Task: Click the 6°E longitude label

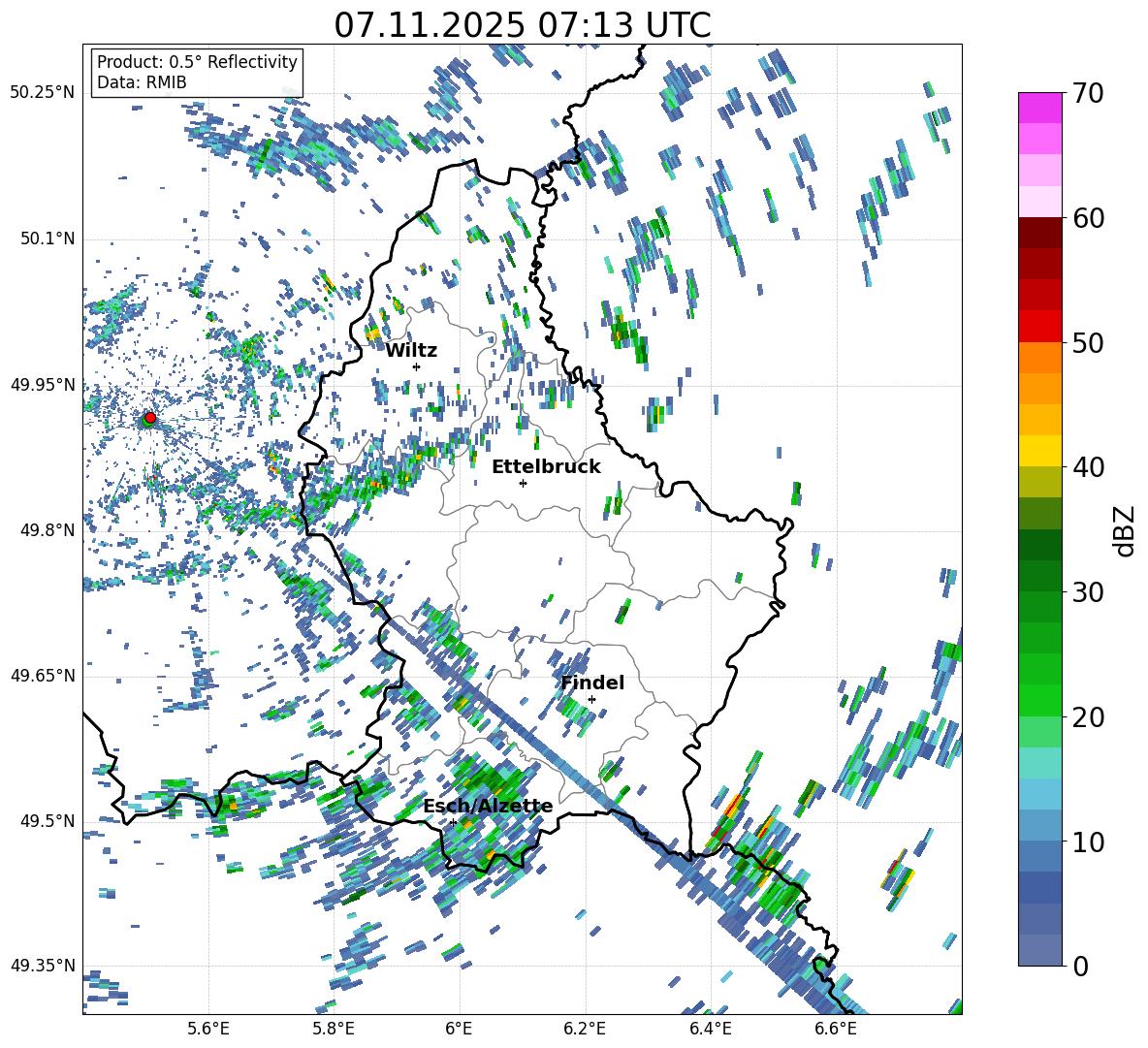Action: [x=459, y=1029]
